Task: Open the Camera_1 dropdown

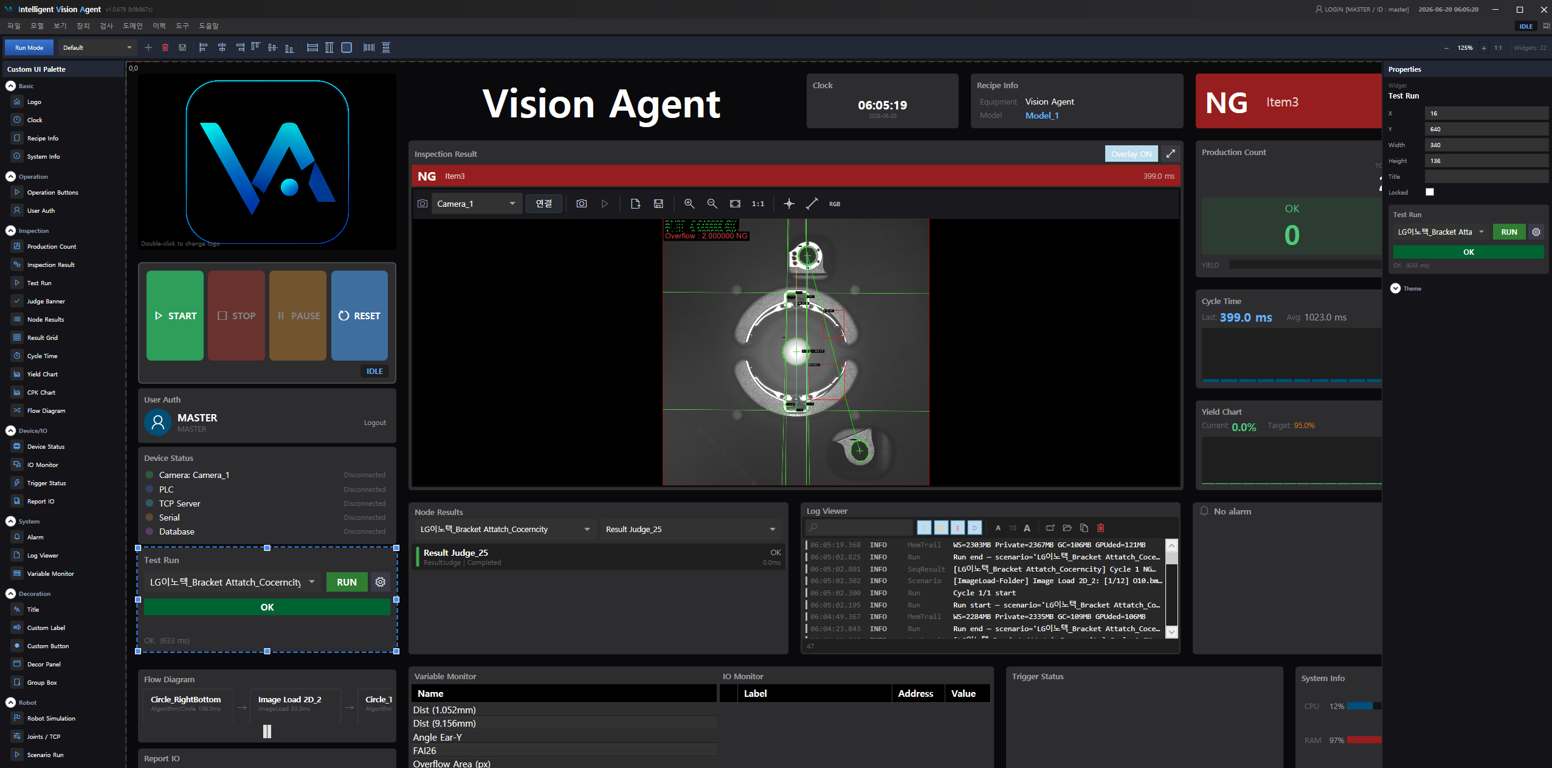Action: coord(476,204)
